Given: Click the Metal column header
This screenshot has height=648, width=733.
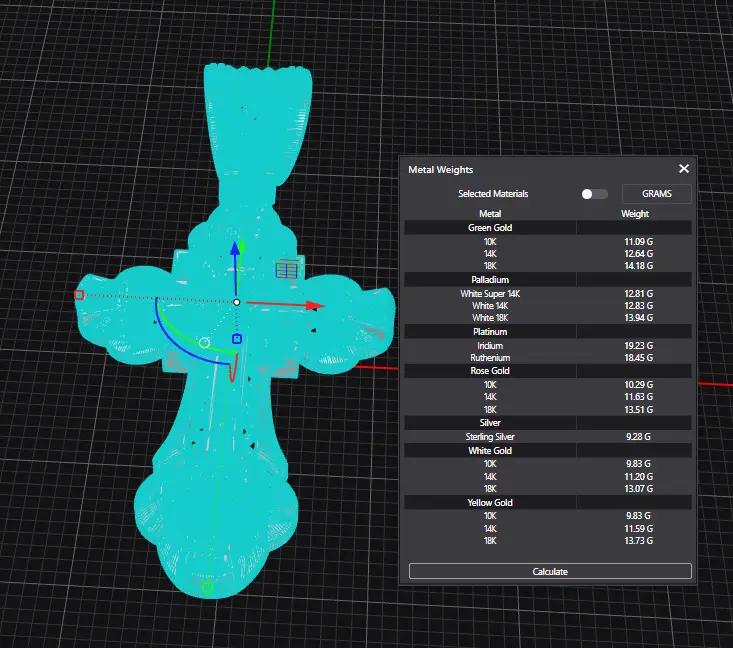Looking at the screenshot, I should [x=490, y=213].
